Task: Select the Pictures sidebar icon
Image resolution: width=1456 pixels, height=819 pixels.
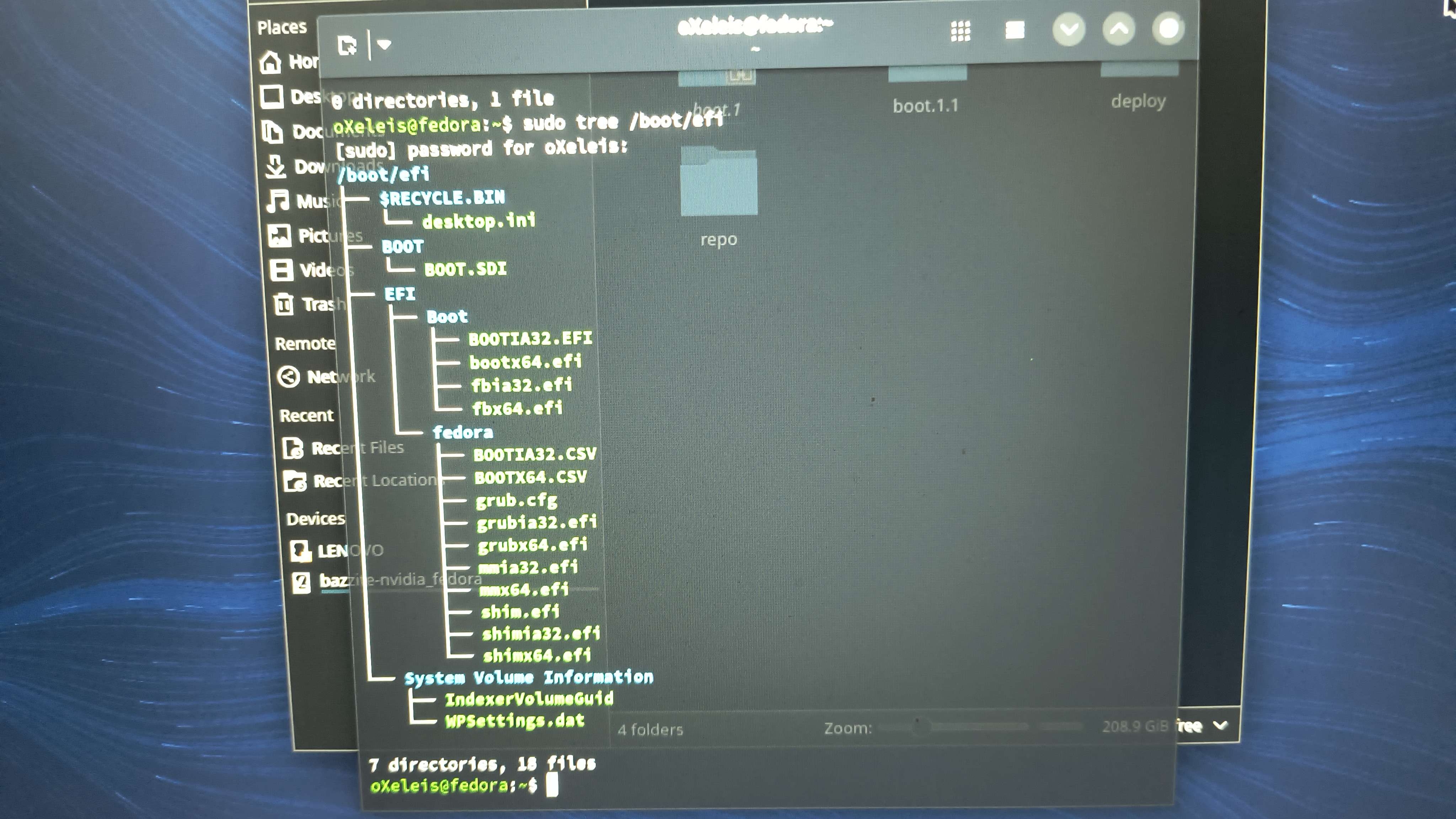Action: 279,236
